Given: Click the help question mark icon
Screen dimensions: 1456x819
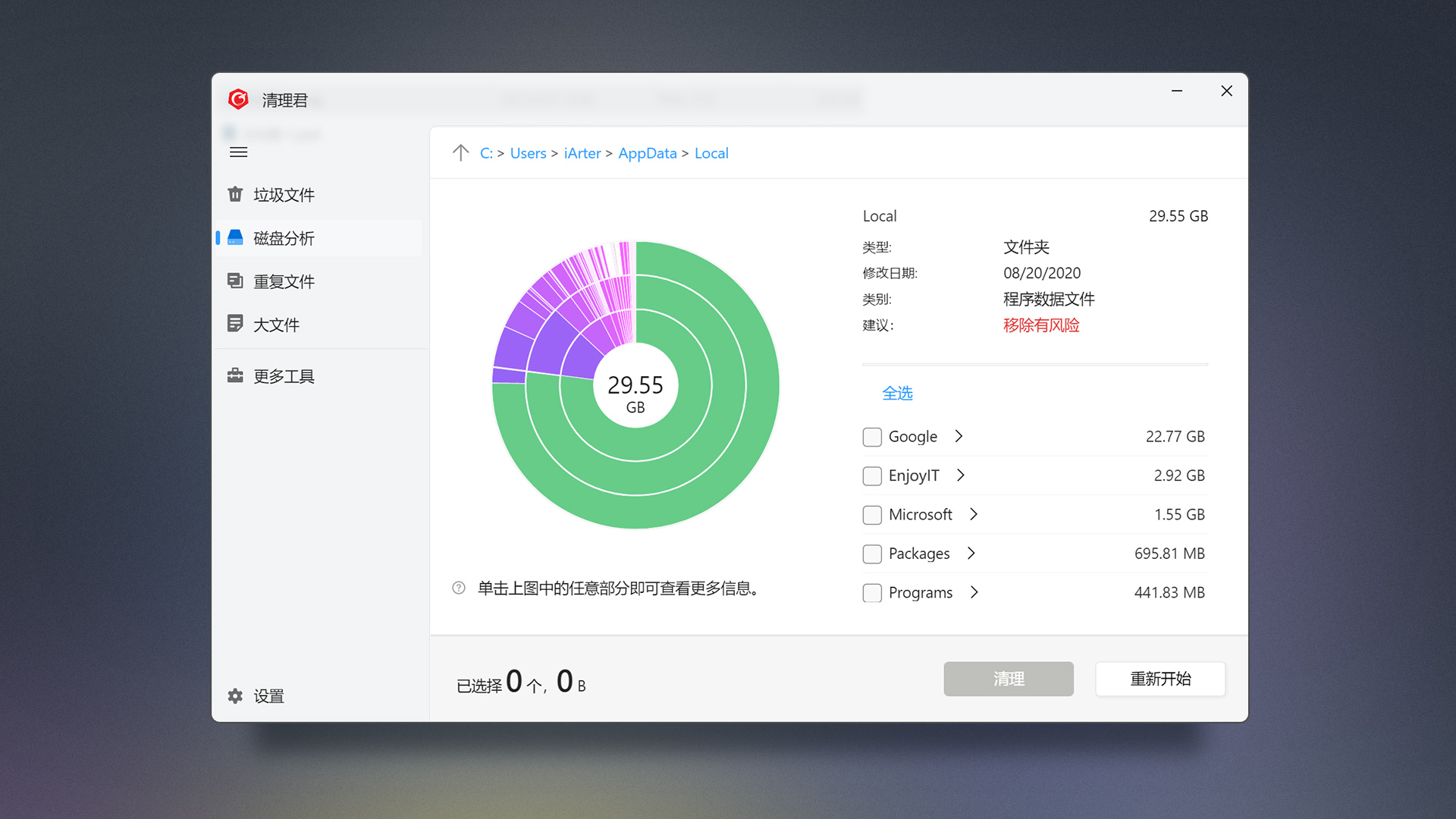Looking at the screenshot, I should [457, 588].
